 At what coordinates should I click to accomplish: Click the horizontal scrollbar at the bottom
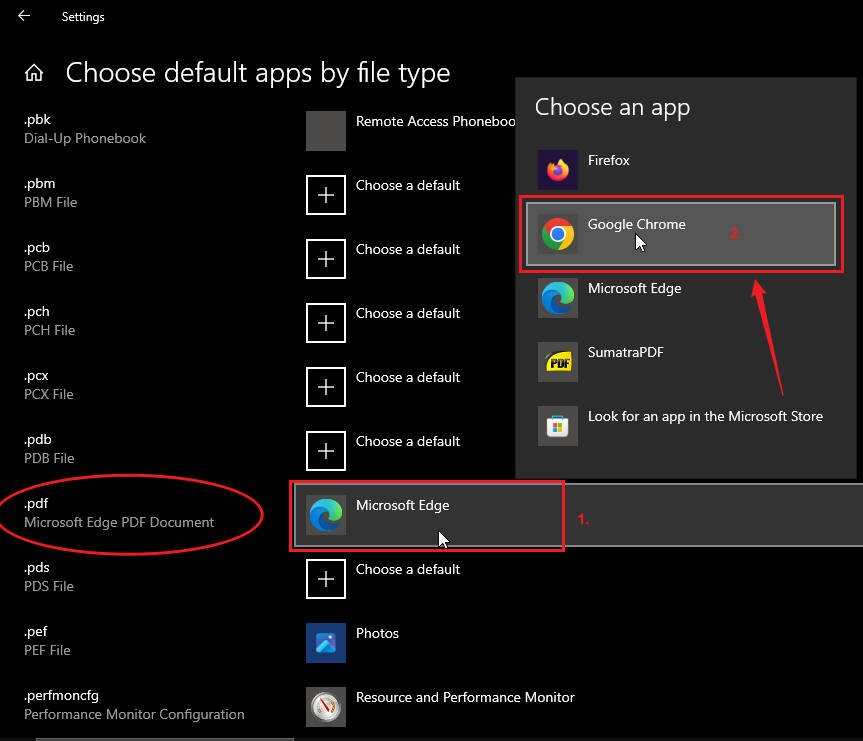pos(165,739)
